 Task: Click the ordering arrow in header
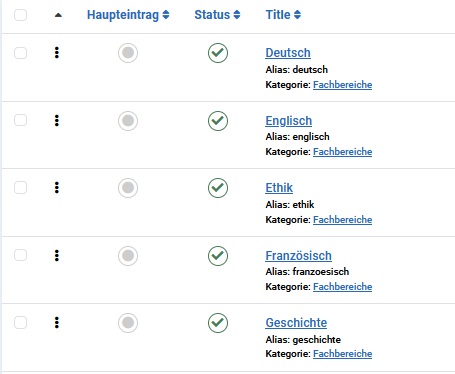tap(58, 15)
